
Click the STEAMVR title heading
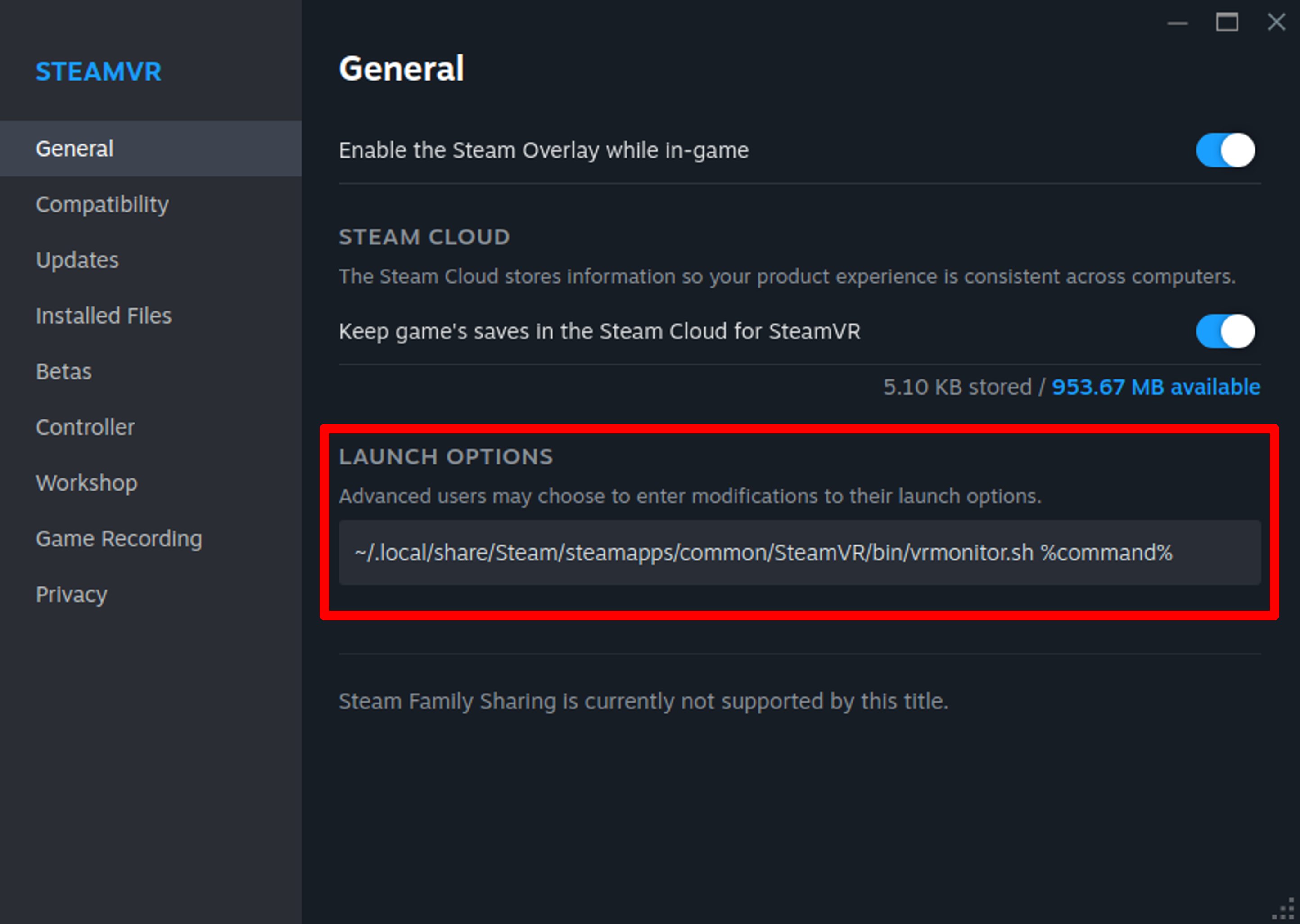(99, 72)
